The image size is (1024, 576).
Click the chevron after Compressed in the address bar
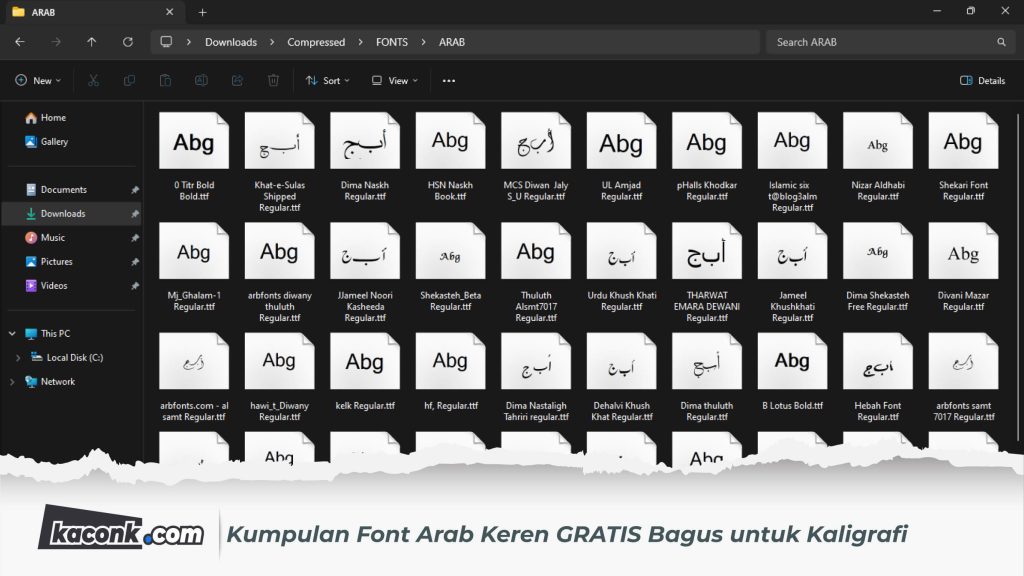(360, 42)
